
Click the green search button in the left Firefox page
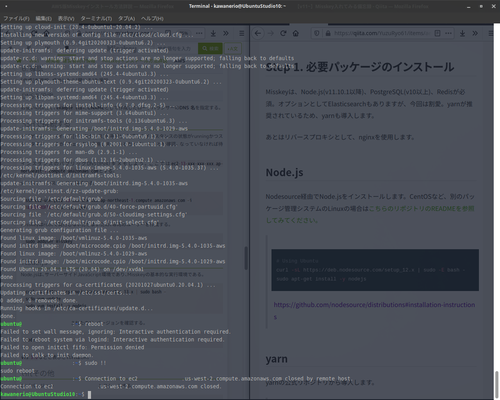210,49
